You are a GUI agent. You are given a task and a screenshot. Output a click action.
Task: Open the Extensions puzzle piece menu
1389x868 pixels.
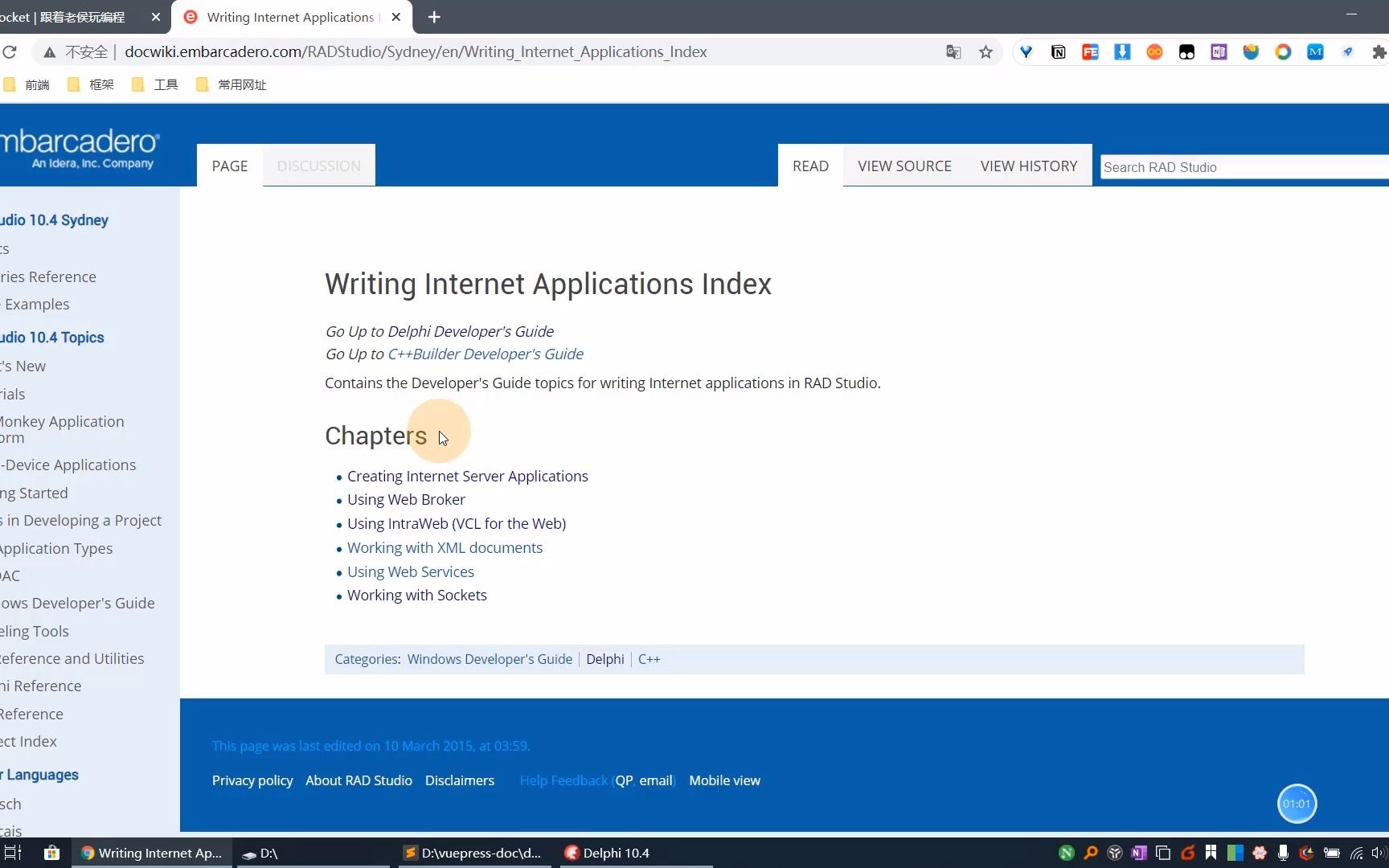pos(1379,52)
